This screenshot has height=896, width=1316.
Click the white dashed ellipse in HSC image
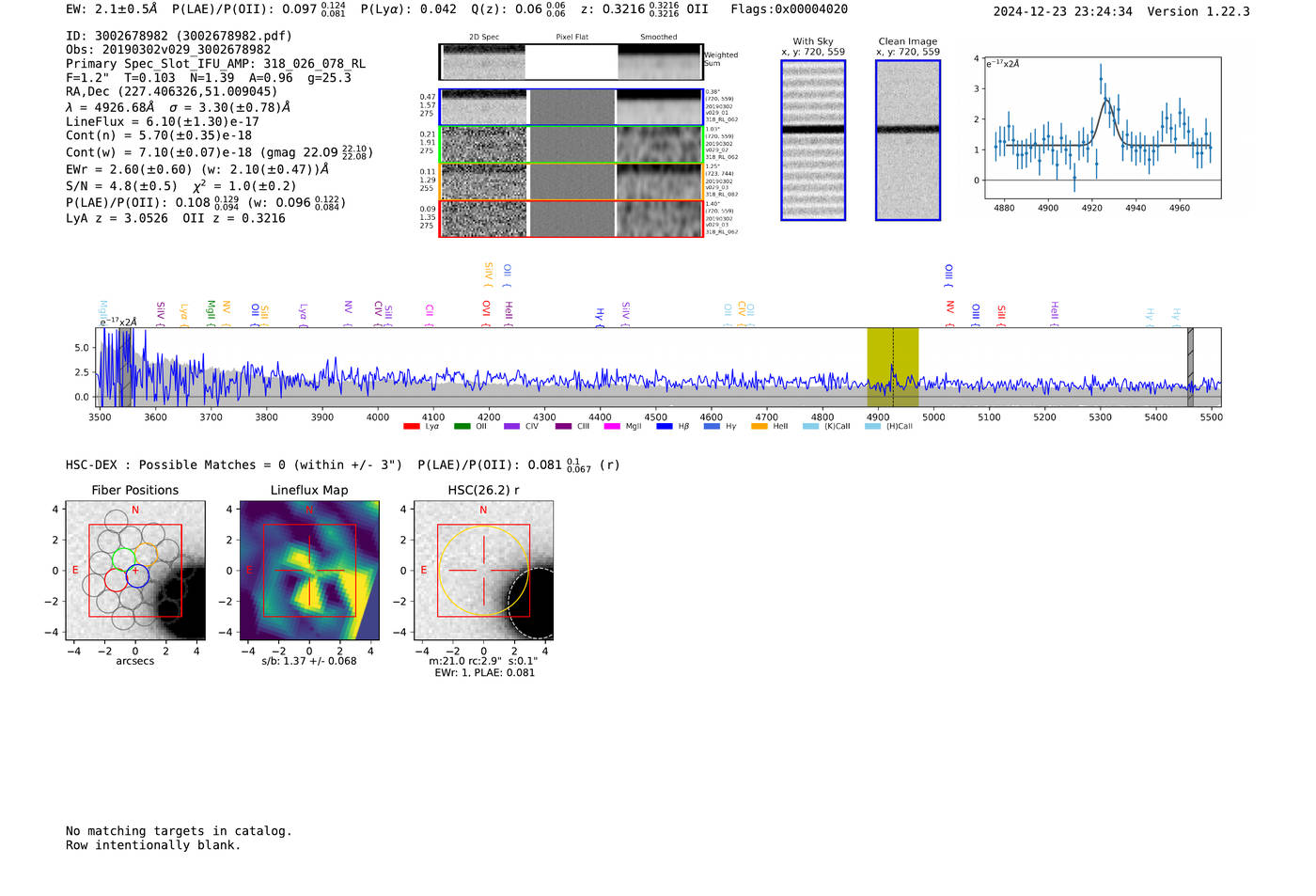532,605
